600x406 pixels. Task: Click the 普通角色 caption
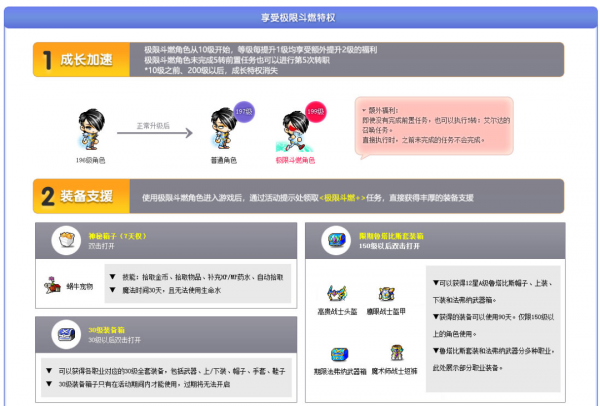[224, 160]
